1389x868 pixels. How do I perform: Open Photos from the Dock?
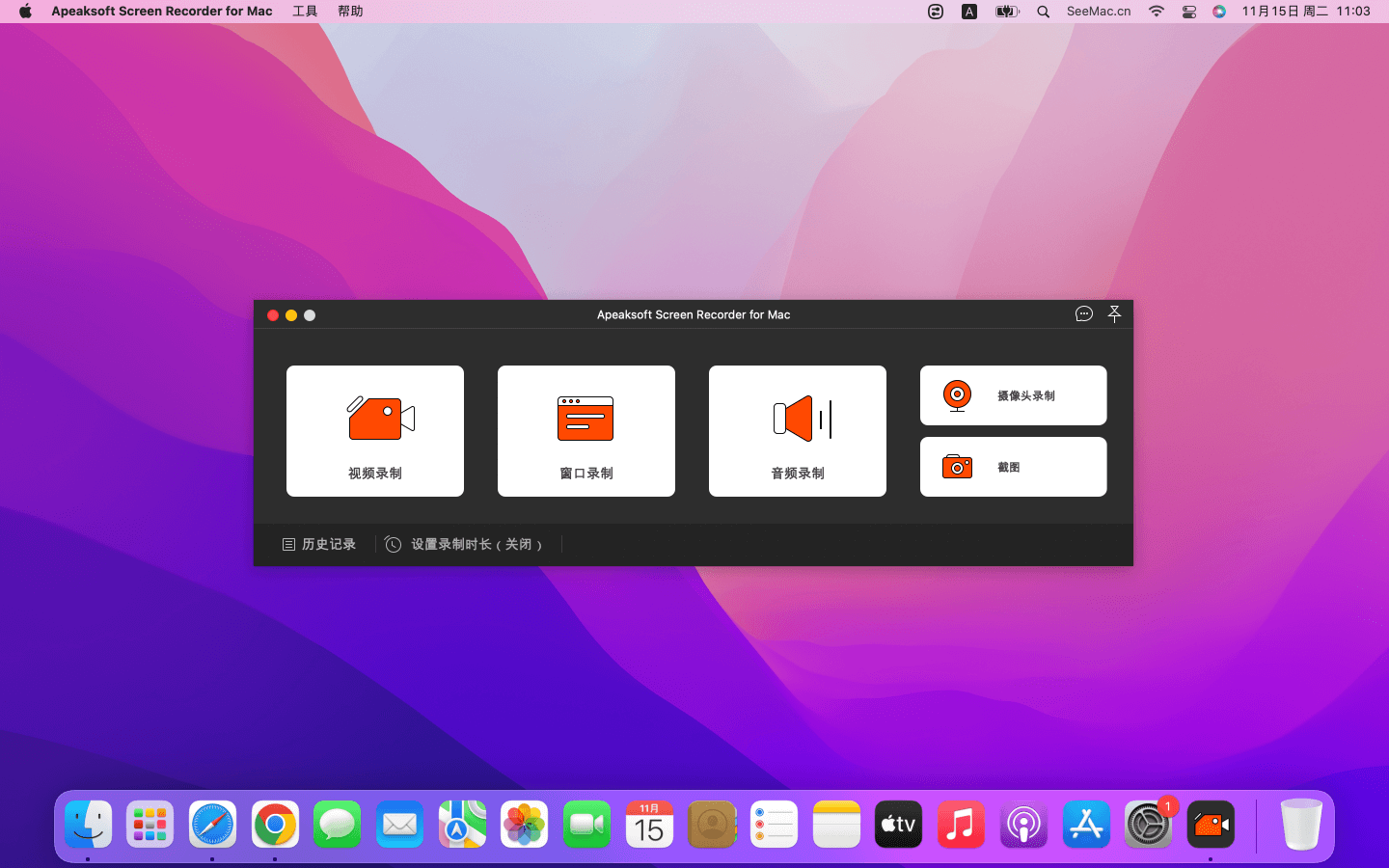[x=524, y=825]
